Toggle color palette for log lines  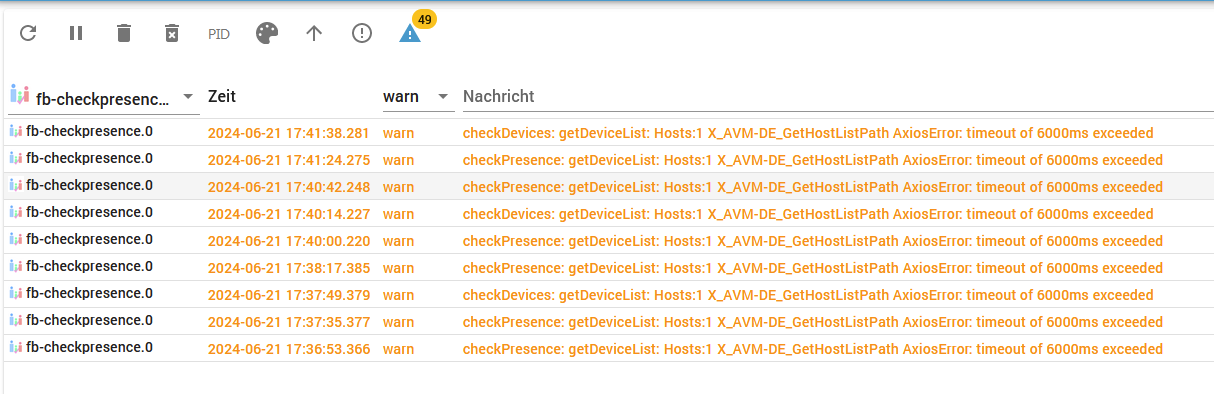click(266, 33)
